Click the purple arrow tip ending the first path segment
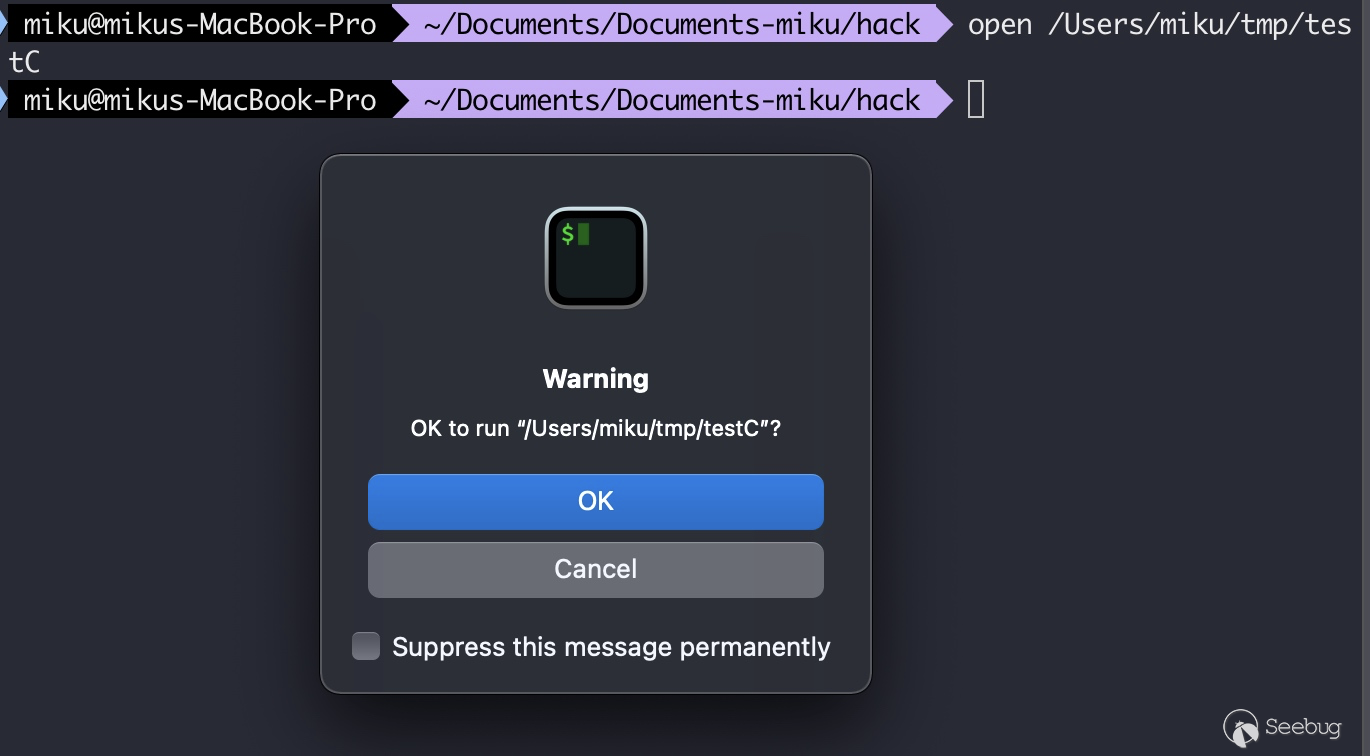 (x=944, y=23)
